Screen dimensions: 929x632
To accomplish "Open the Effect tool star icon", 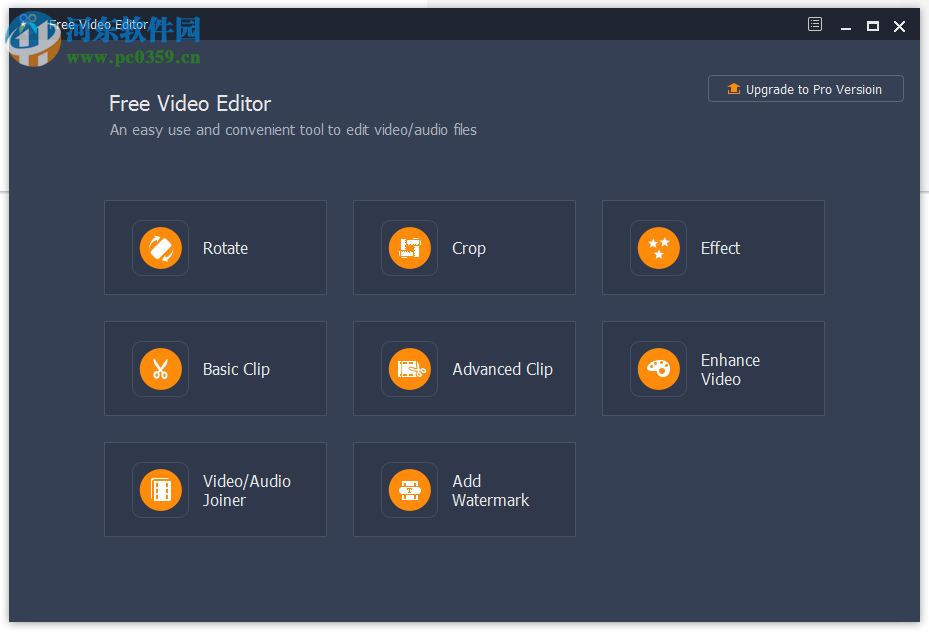I will (658, 247).
